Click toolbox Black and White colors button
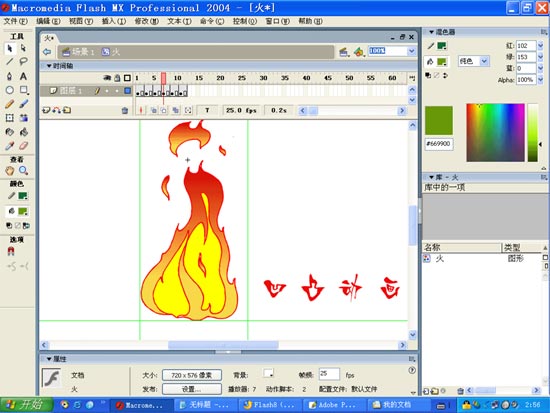The height and width of the screenshot is (413, 550). click(9, 226)
